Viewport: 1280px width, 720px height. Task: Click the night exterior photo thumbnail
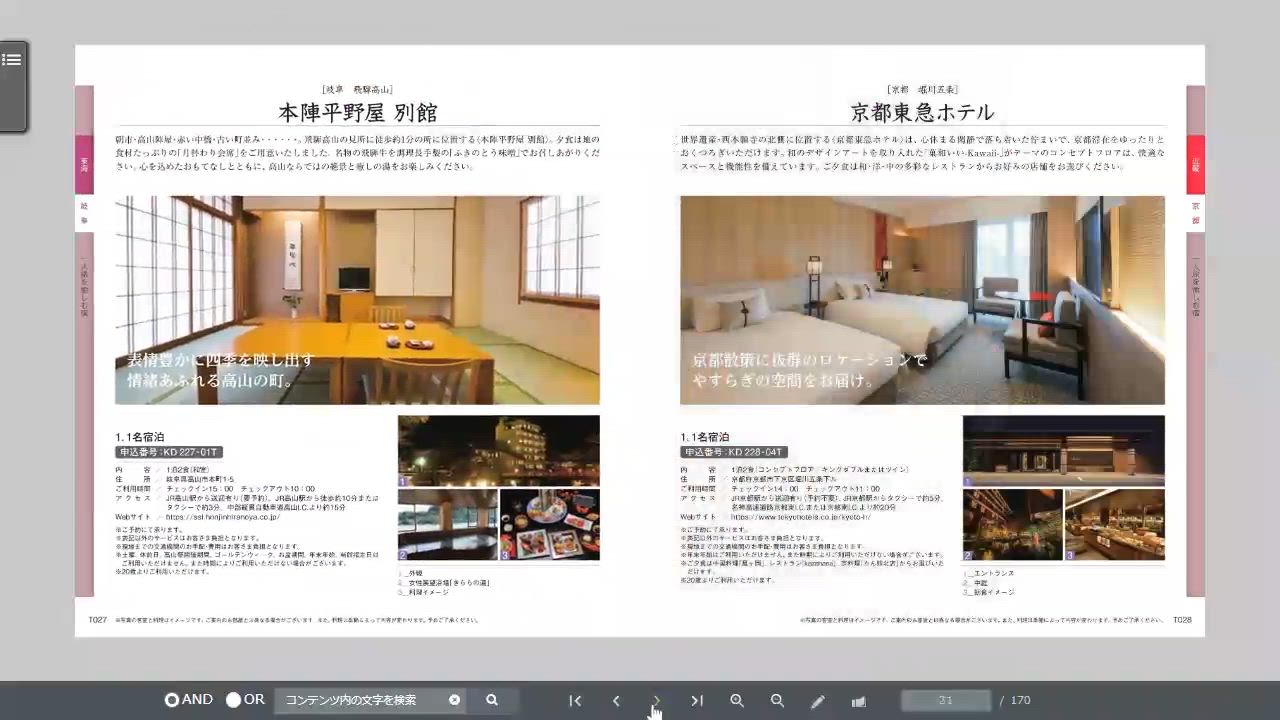(x=498, y=450)
